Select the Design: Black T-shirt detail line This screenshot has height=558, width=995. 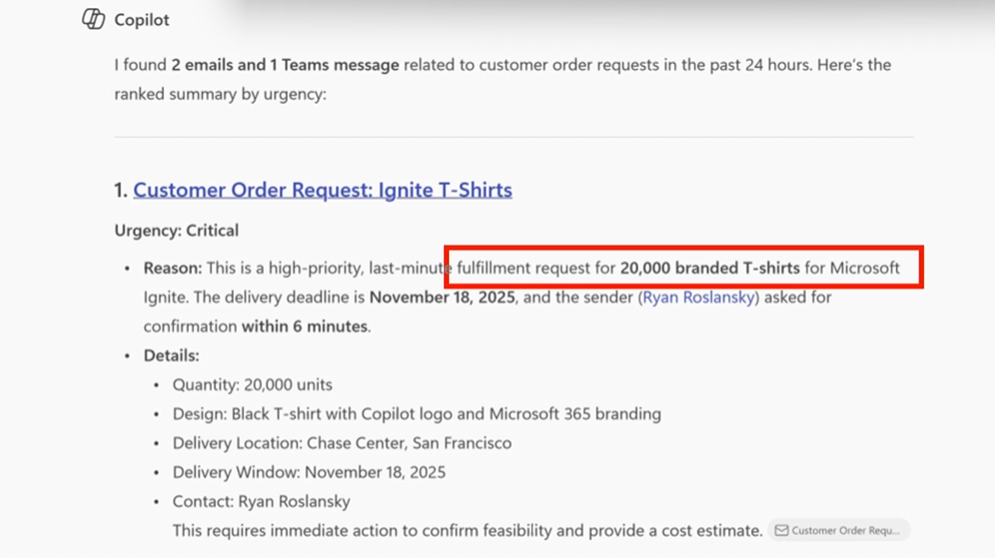point(416,413)
